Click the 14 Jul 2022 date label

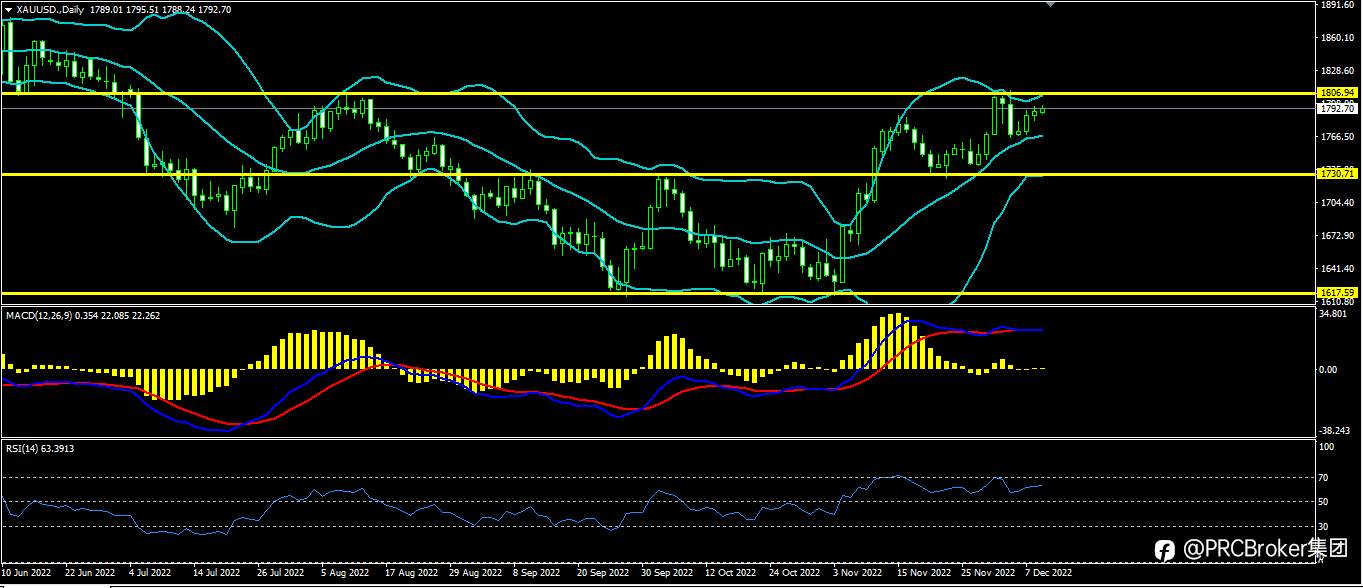coord(215,574)
